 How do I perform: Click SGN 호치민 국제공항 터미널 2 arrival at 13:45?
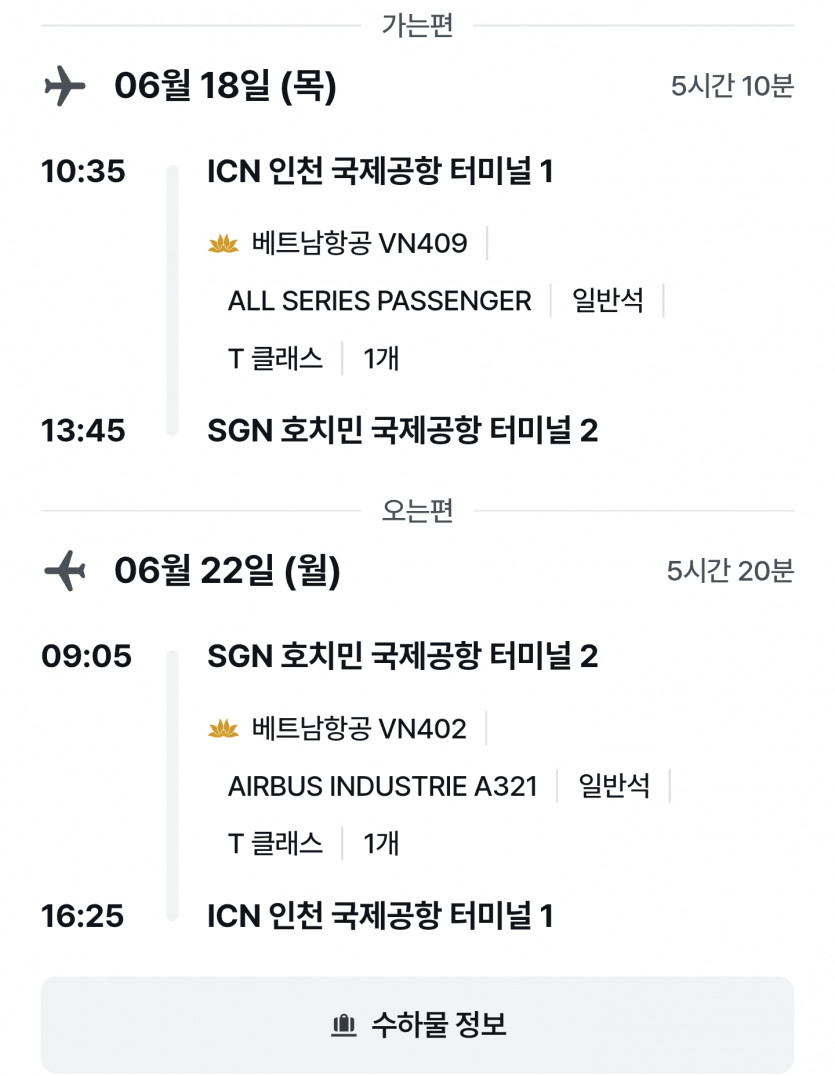click(x=402, y=431)
